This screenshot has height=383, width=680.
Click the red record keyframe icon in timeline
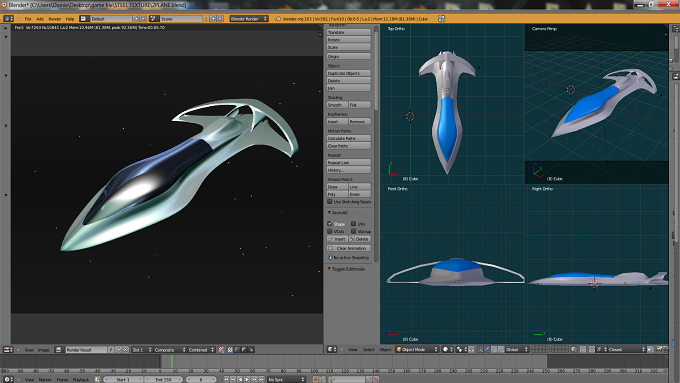tap(316, 380)
